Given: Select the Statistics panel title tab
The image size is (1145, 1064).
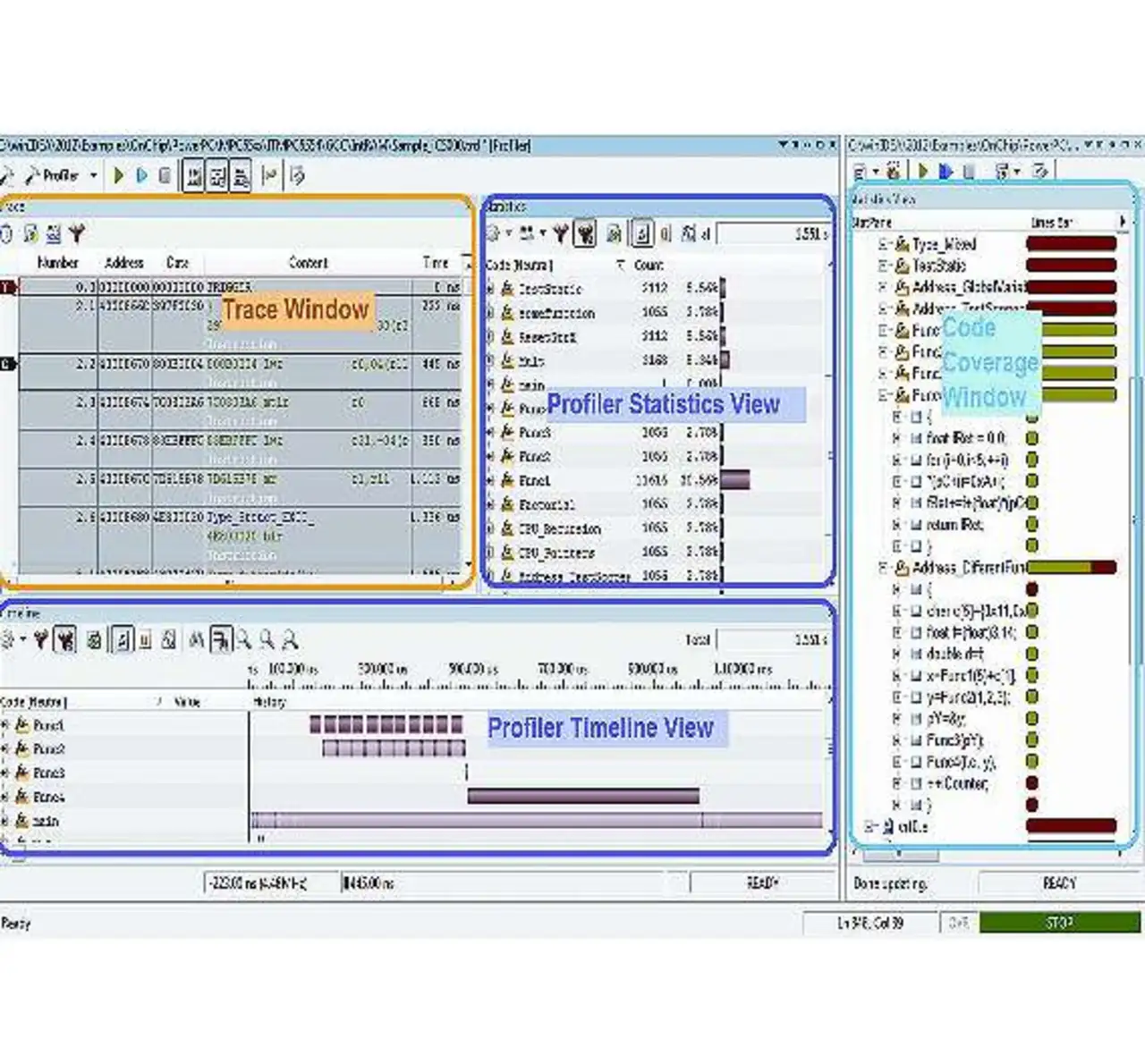Looking at the screenshot, I should tap(506, 207).
